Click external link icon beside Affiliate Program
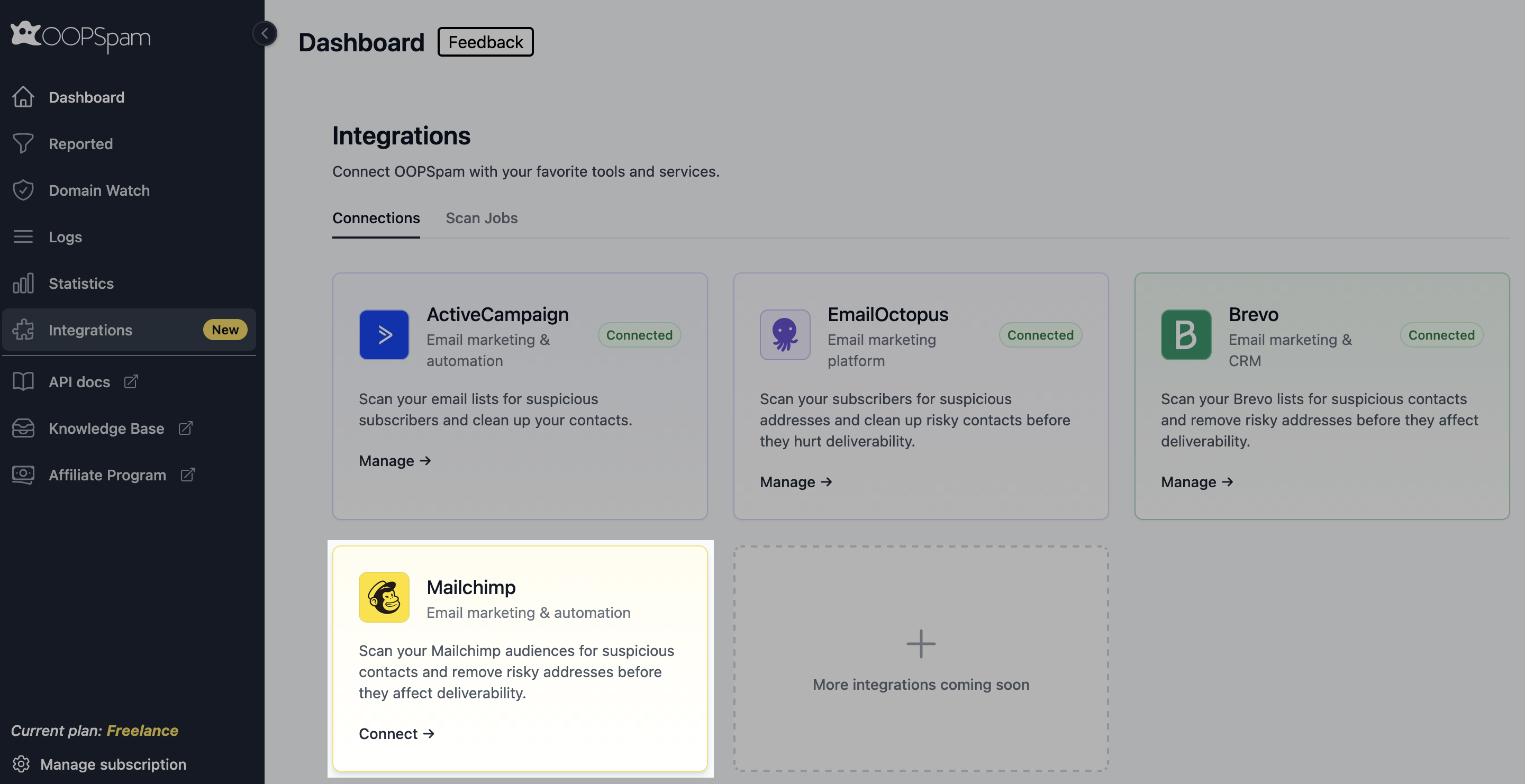Image resolution: width=1525 pixels, height=784 pixels. pyautogui.click(x=187, y=475)
